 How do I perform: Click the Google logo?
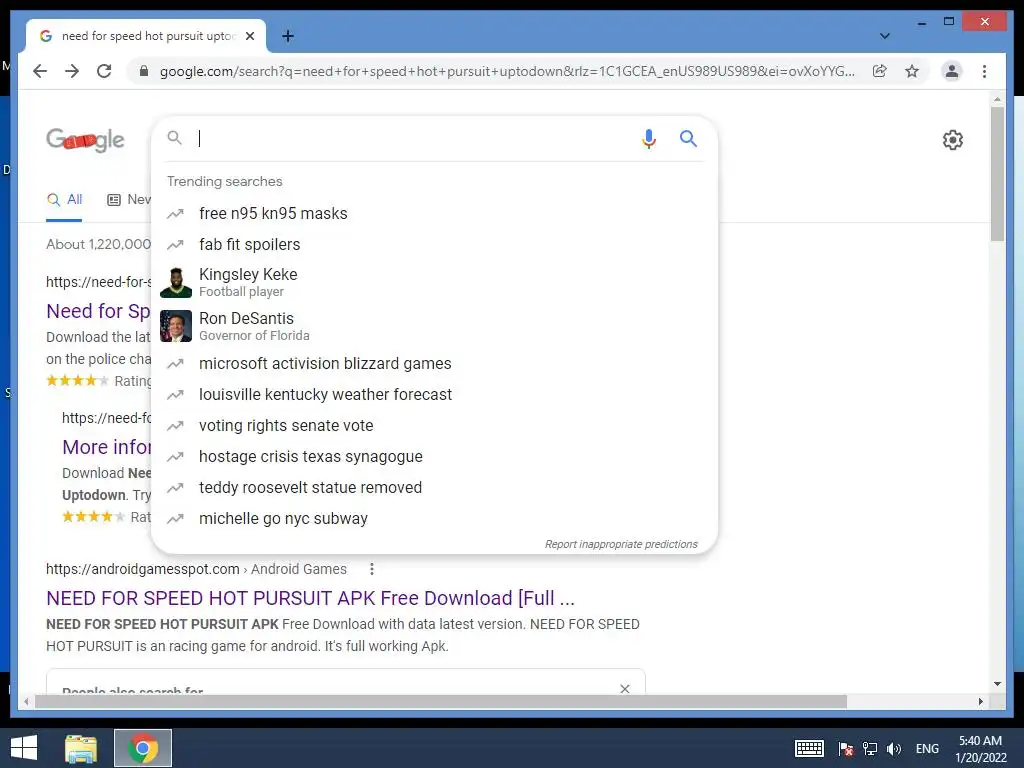(x=85, y=139)
